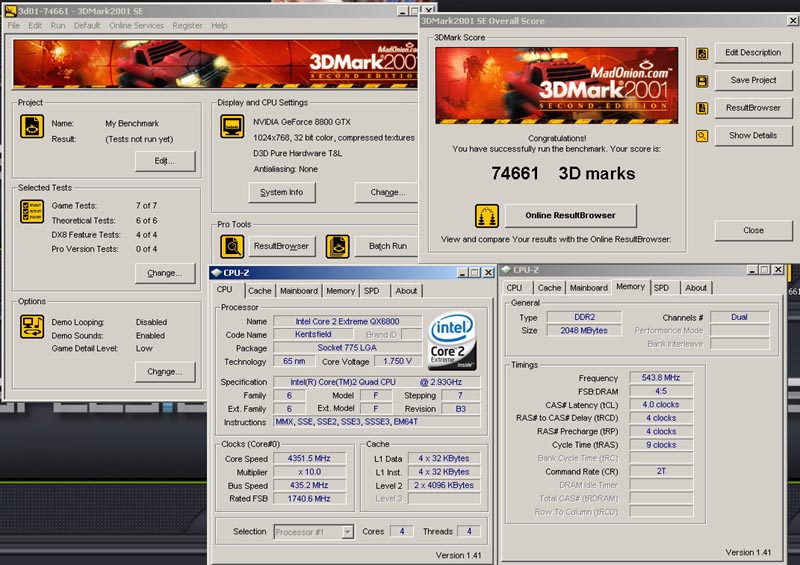Open the Help menu

(219, 26)
